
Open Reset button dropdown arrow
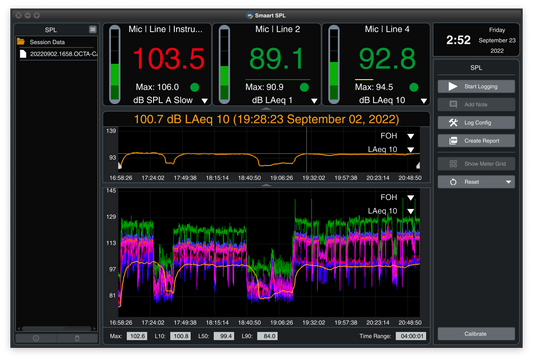pyautogui.click(x=509, y=182)
